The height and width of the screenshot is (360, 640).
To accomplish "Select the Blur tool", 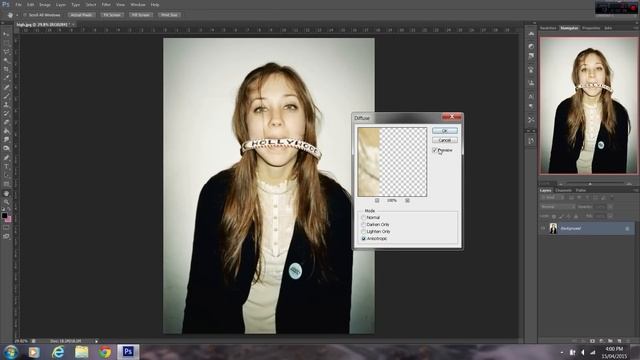I will [x=6, y=140].
